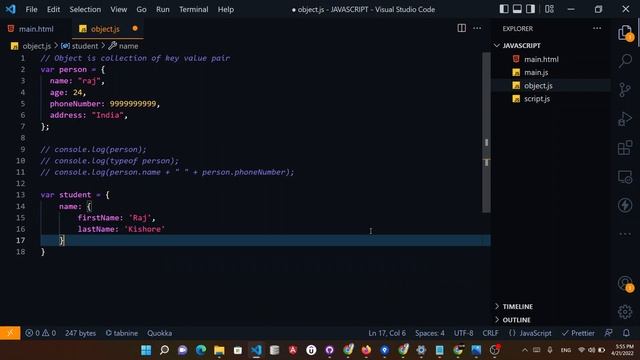Open the View menu
This screenshot has height=360, width=640.
(x=118, y=9)
